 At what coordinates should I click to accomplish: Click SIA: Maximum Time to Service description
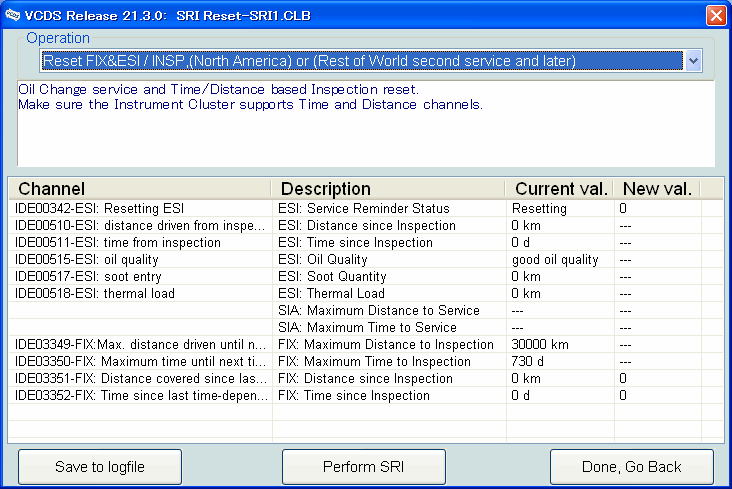[x=367, y=327]
